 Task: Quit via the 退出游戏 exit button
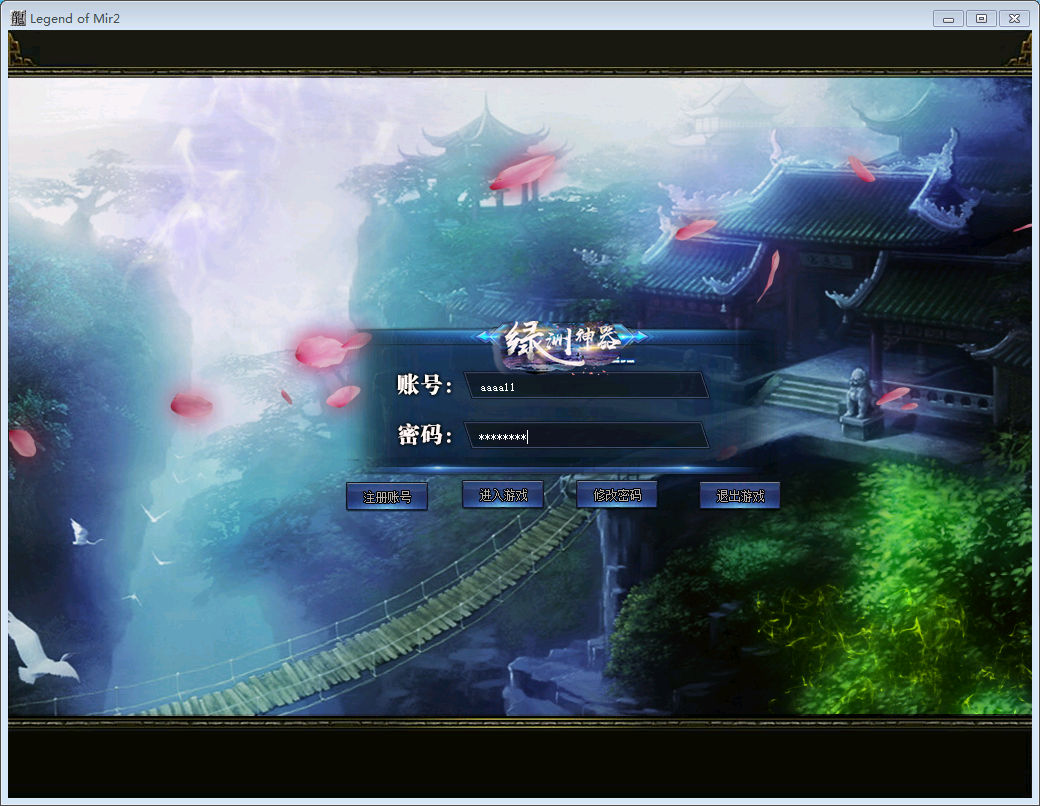coord(739,496)
